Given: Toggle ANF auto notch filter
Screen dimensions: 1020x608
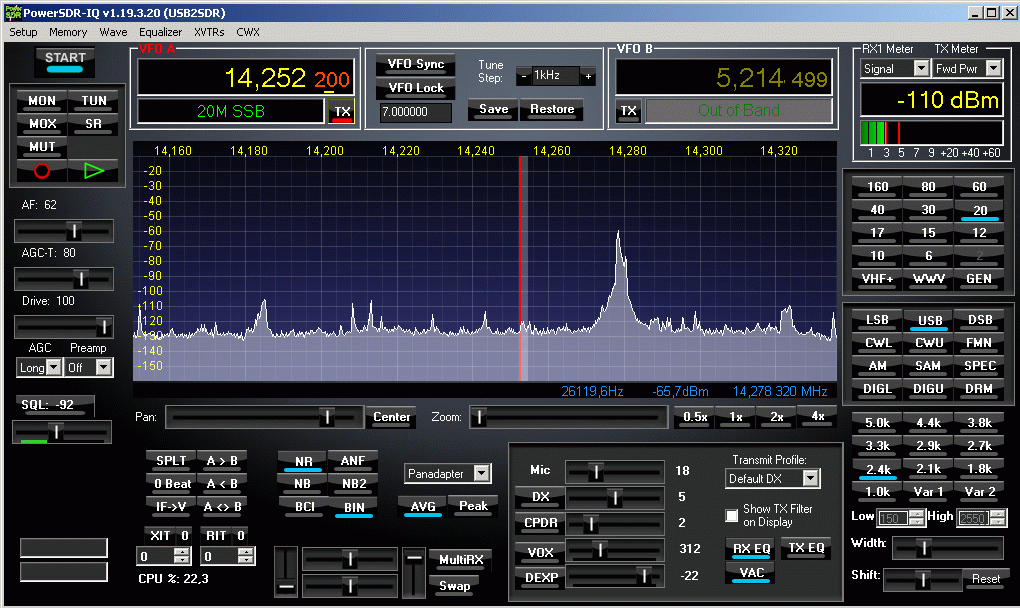Looking at the screenshot, I should [353, 461].
